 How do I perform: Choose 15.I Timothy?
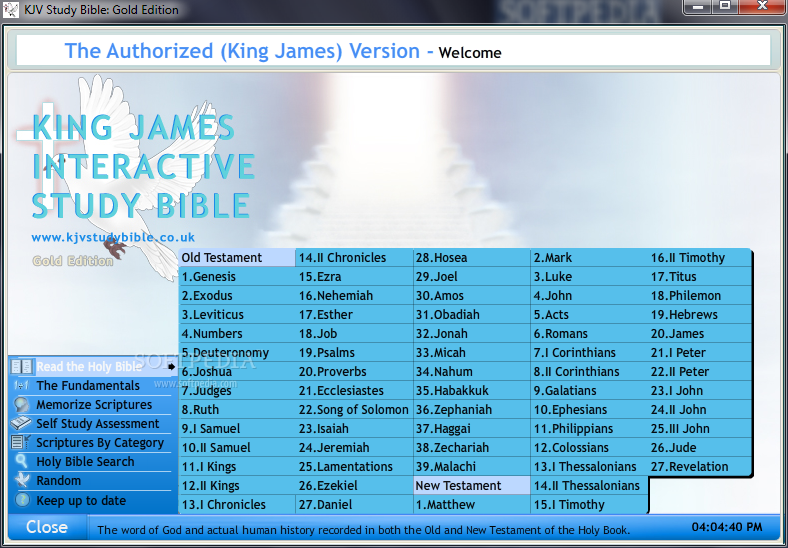pos(589,505)
